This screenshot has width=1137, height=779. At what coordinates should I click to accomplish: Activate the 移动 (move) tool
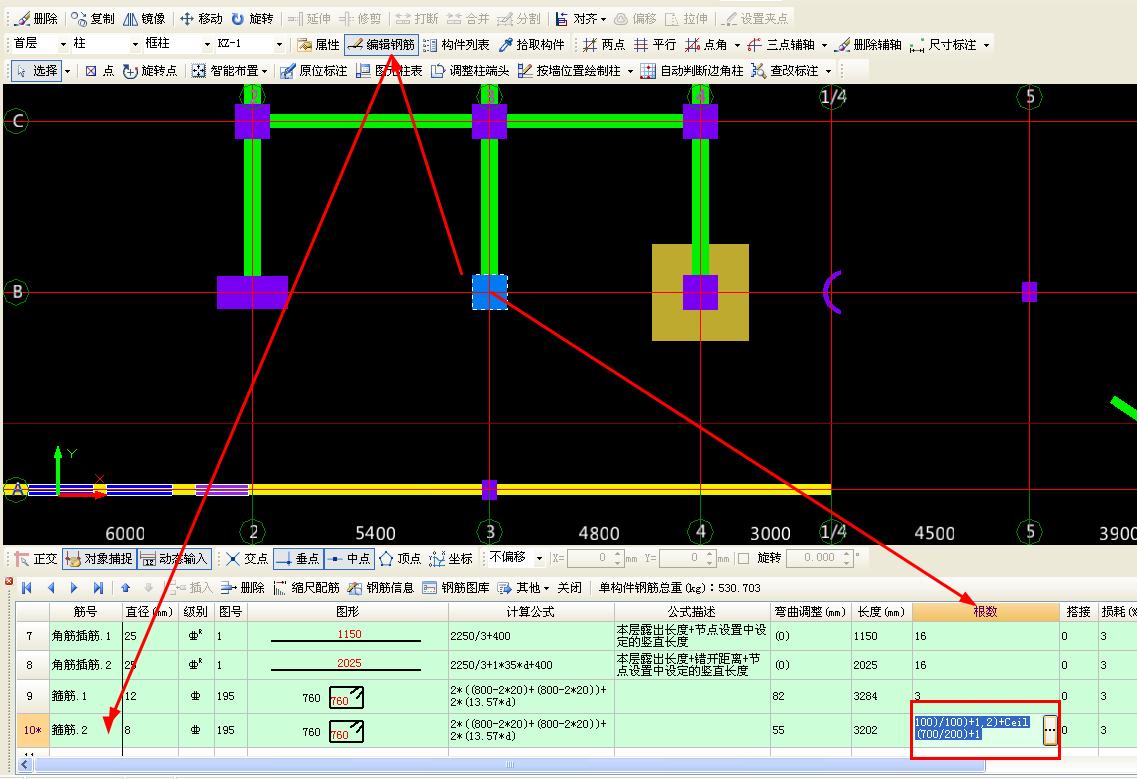click(x=201, y=18)
